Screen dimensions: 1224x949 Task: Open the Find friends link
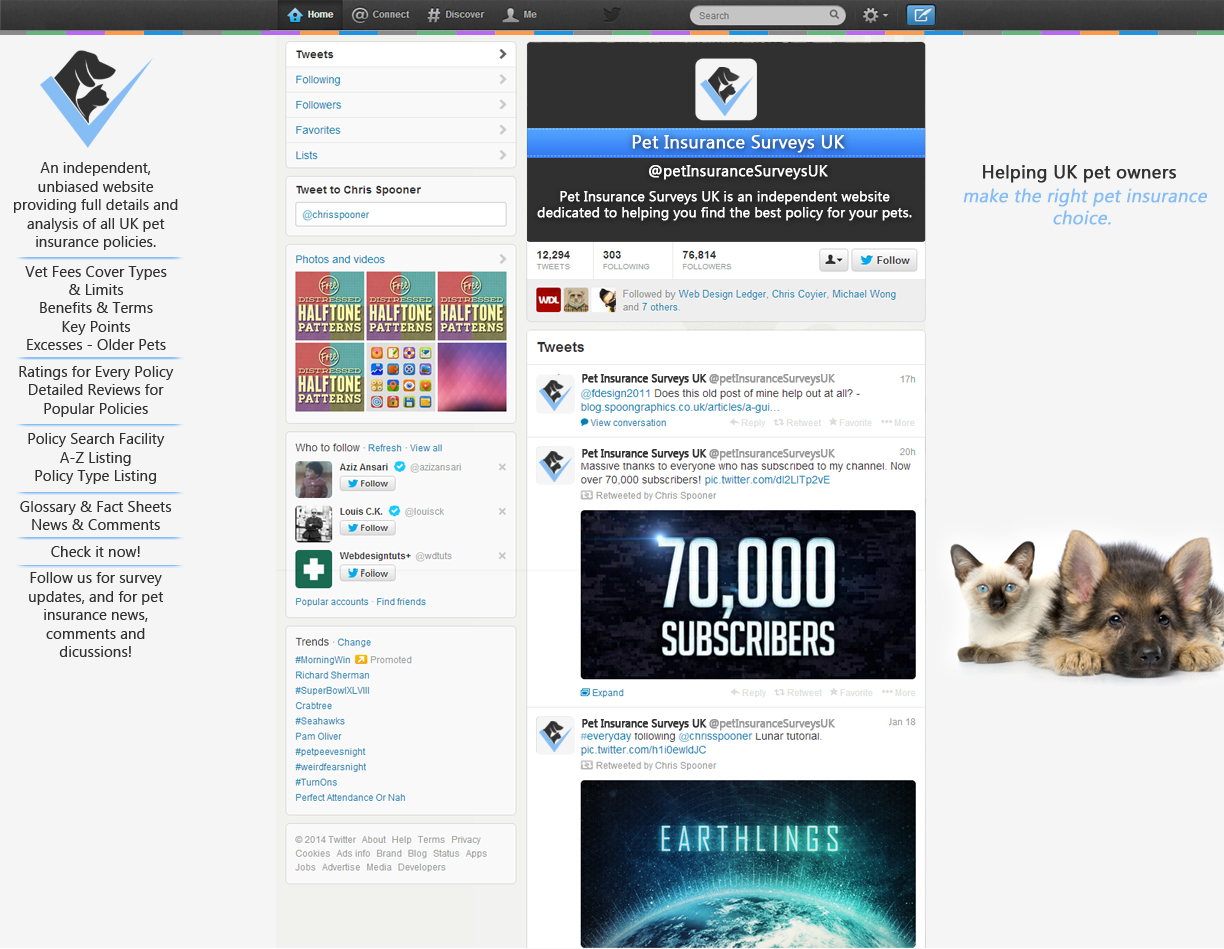point(401,602)
